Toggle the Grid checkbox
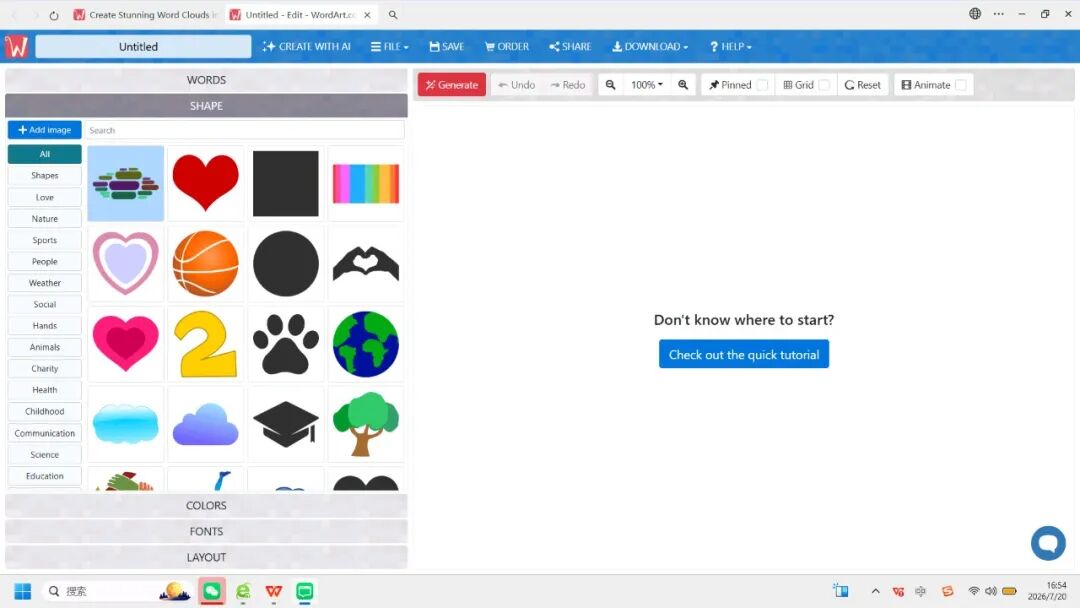1080x608 pixels. coord(824,85)
